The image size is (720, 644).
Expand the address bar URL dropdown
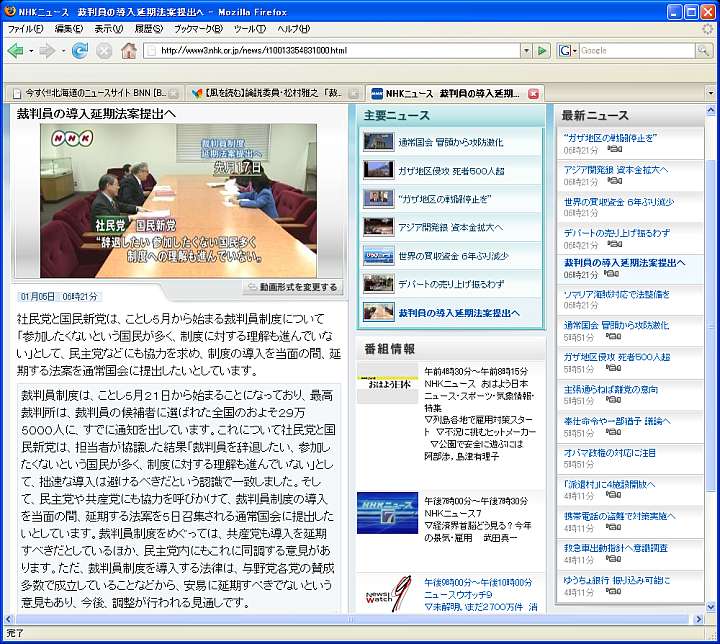pos(525,50)
